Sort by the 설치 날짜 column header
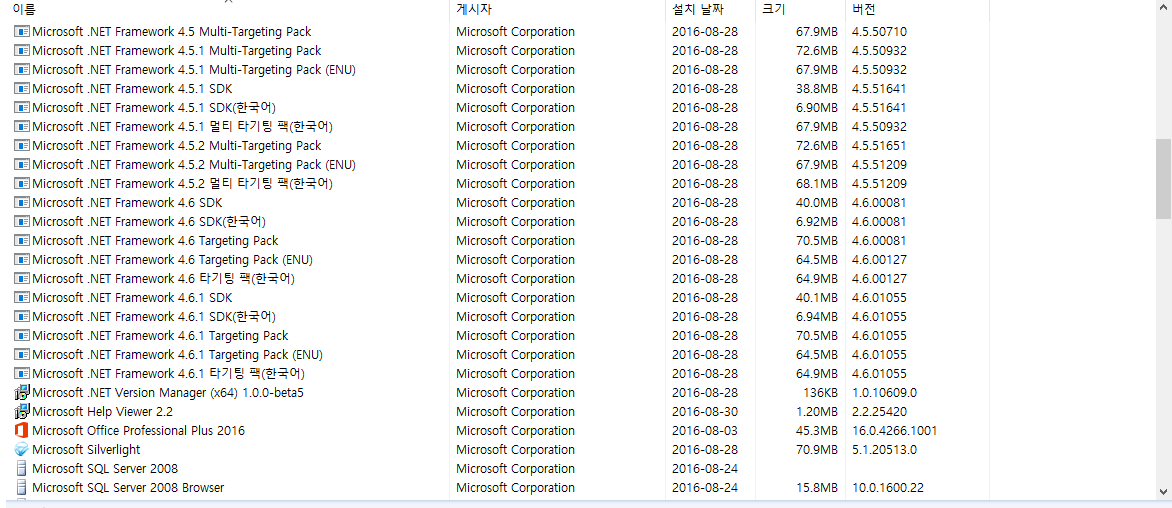The image size is (1172, 508). pos(694,9)
